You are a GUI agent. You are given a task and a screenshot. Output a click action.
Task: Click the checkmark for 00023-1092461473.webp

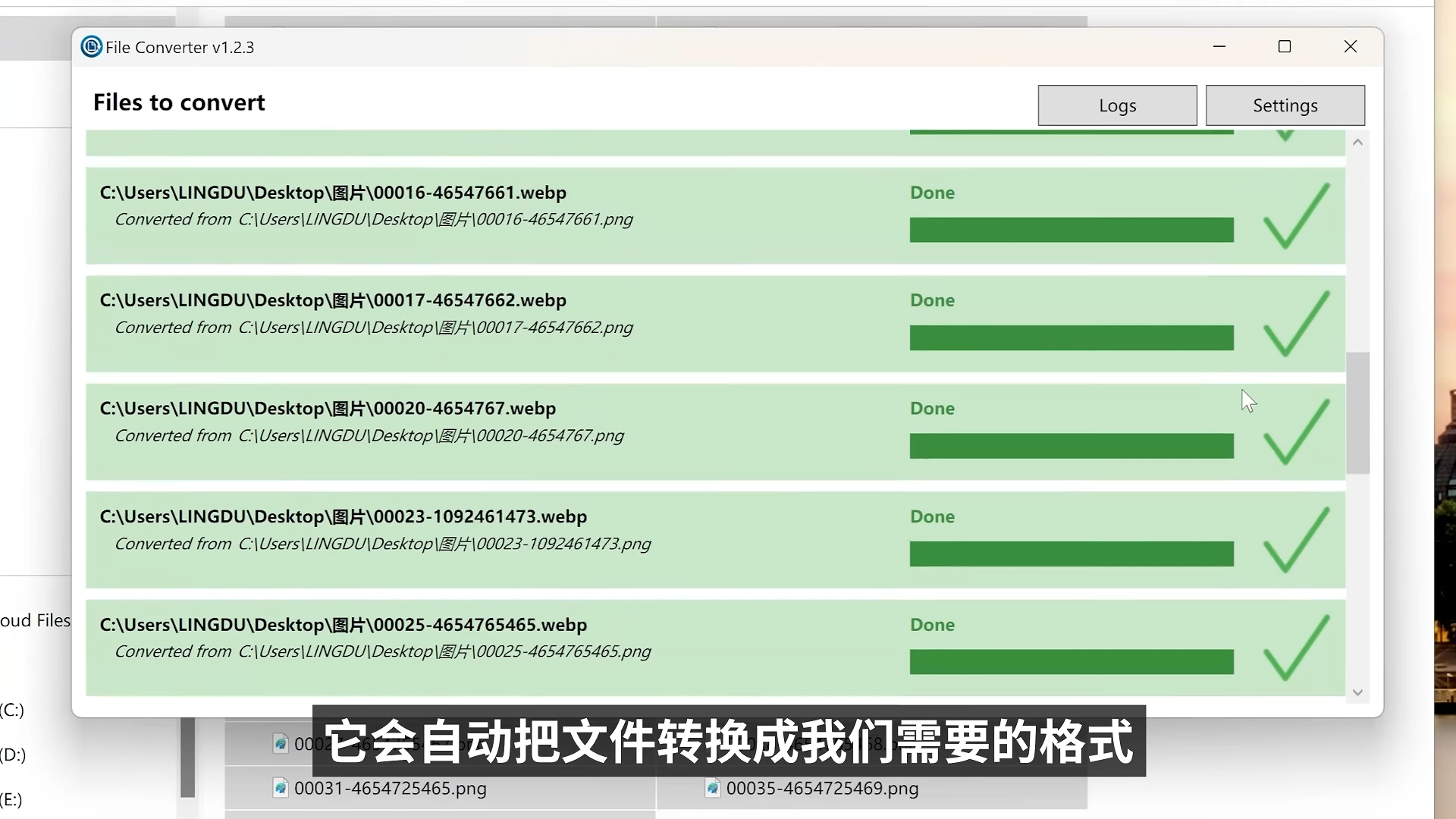1295,541
